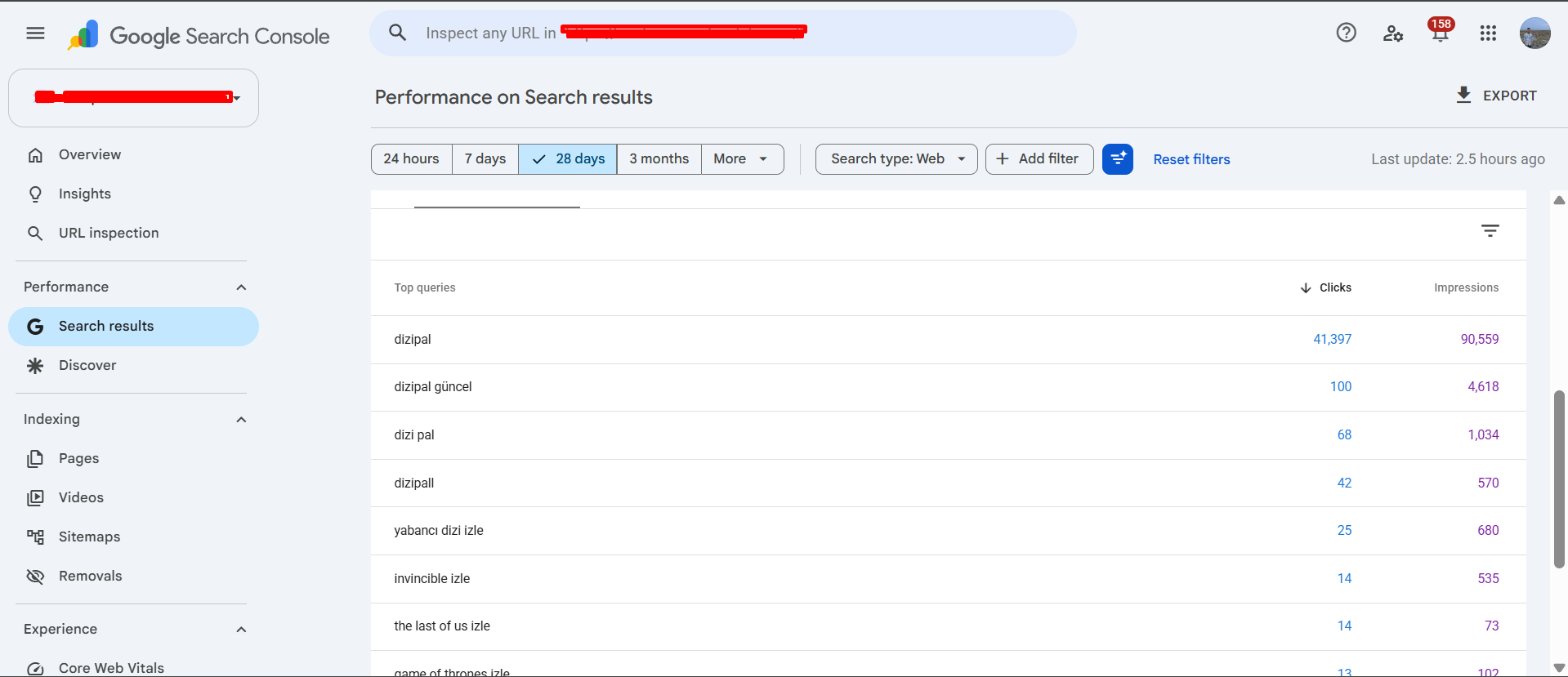This screenshot has height=677, width=1568.
Task: Click the 'dizipal güncel' query row
Action: click(x=948, y=387)
